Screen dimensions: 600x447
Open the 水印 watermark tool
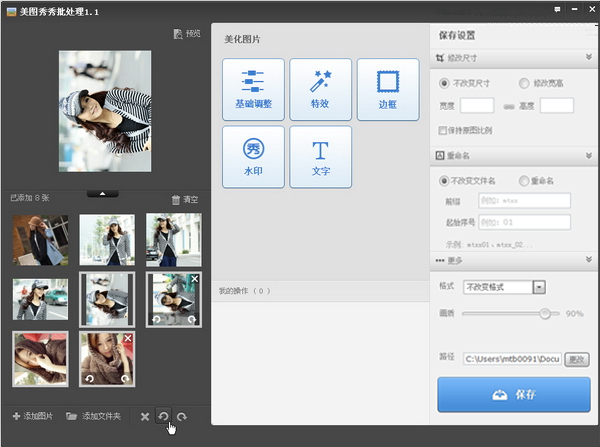253,157
